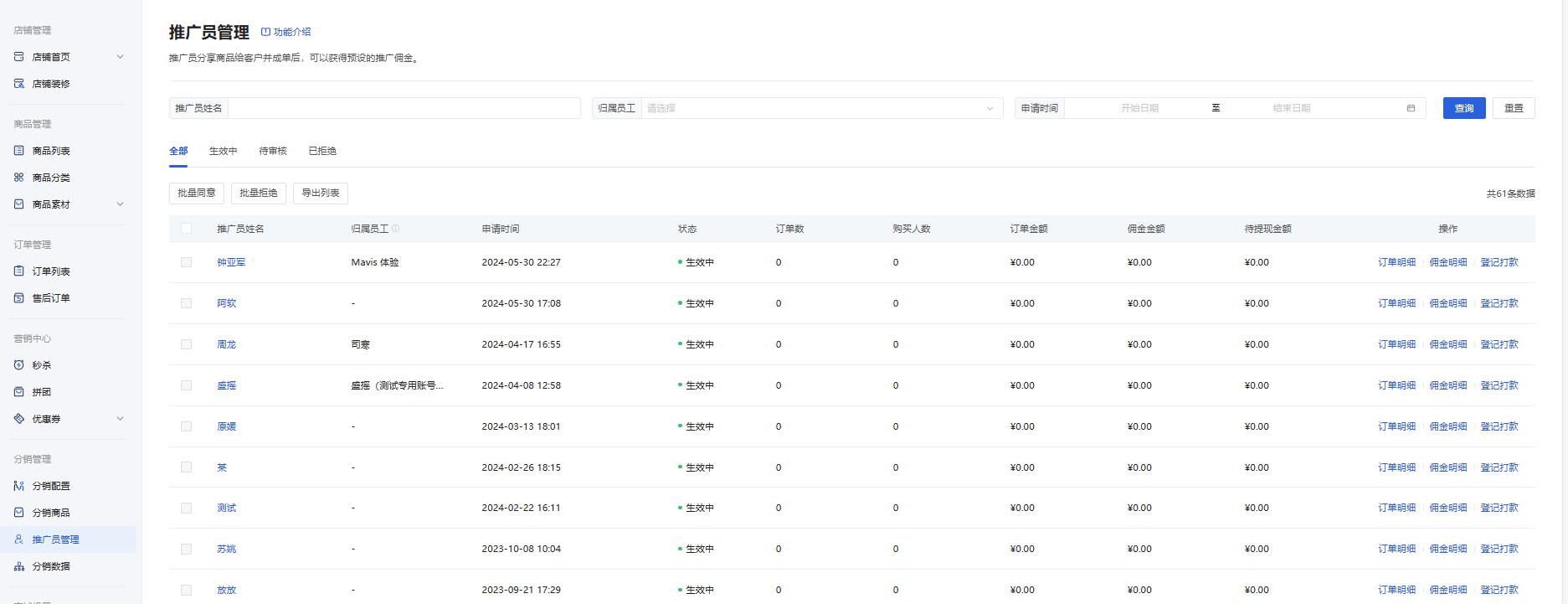Check the row checkbox for 原媛
The height and width of the screenshot is (604, 1568).
click(186, 426)
